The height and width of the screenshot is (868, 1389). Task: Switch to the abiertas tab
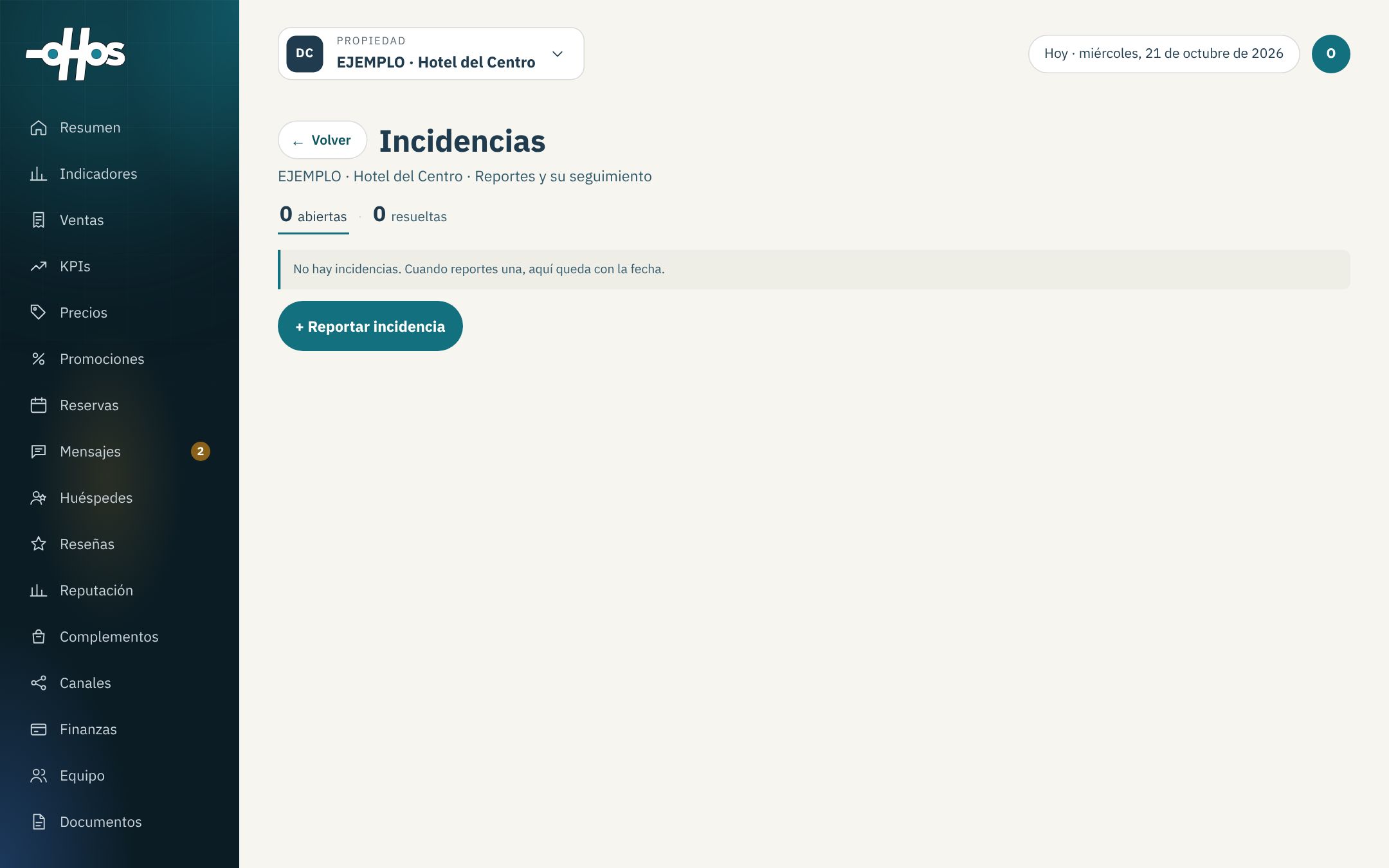[313, 216]
